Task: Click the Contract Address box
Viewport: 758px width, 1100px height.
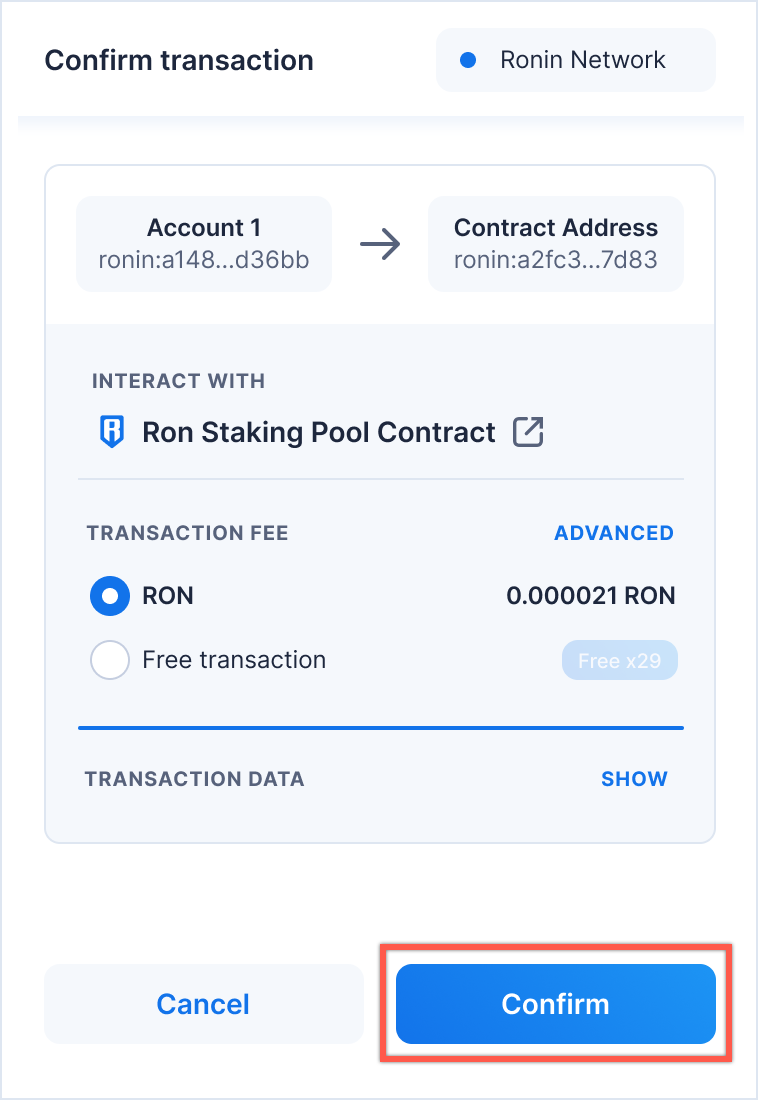Action: [556, 244]
